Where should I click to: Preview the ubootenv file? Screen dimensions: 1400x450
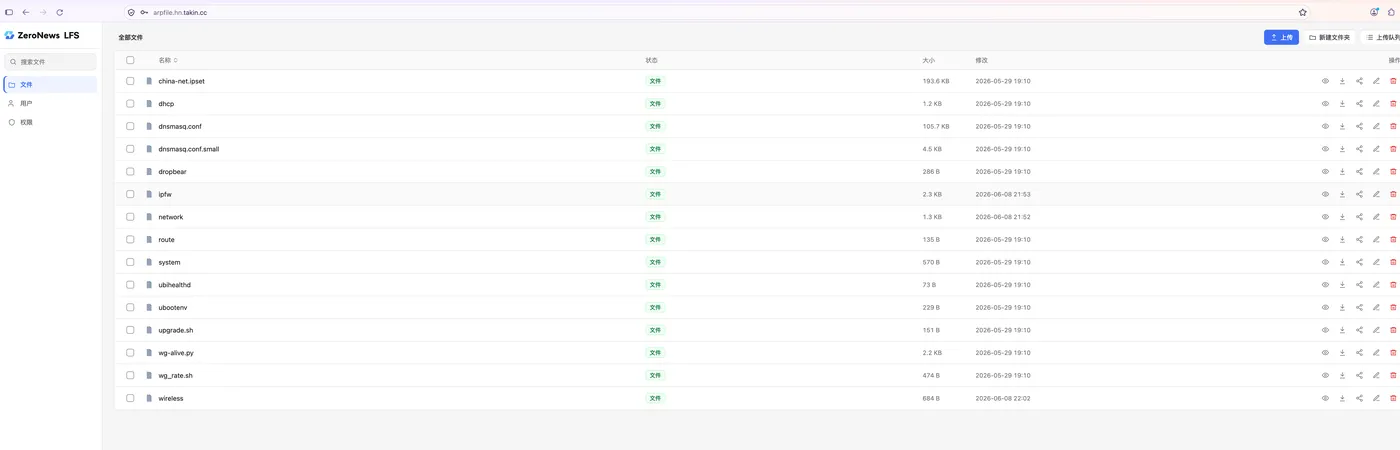1325,308
